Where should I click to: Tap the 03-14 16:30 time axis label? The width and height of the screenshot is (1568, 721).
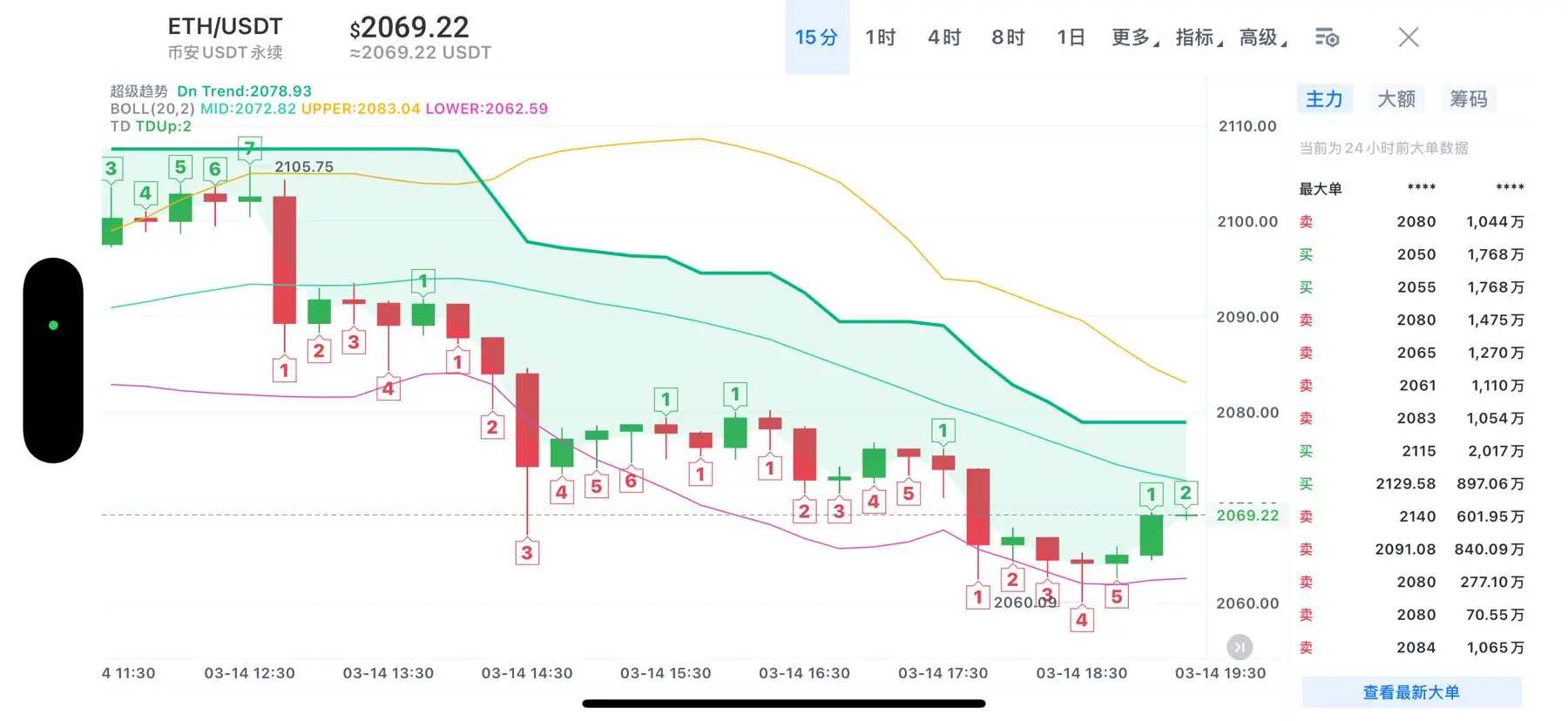click(x=804, y=673)
